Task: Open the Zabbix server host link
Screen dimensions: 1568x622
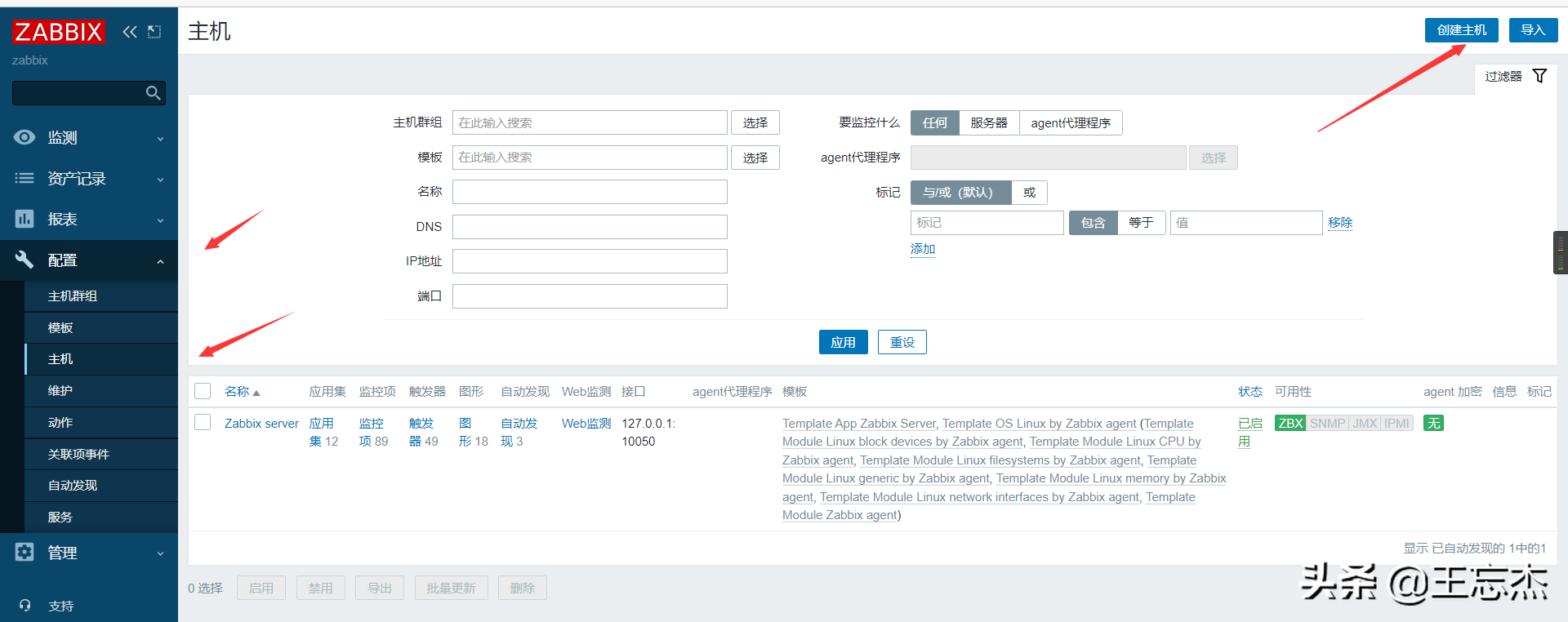Action: pyautogui.click(x=261, y=423)
